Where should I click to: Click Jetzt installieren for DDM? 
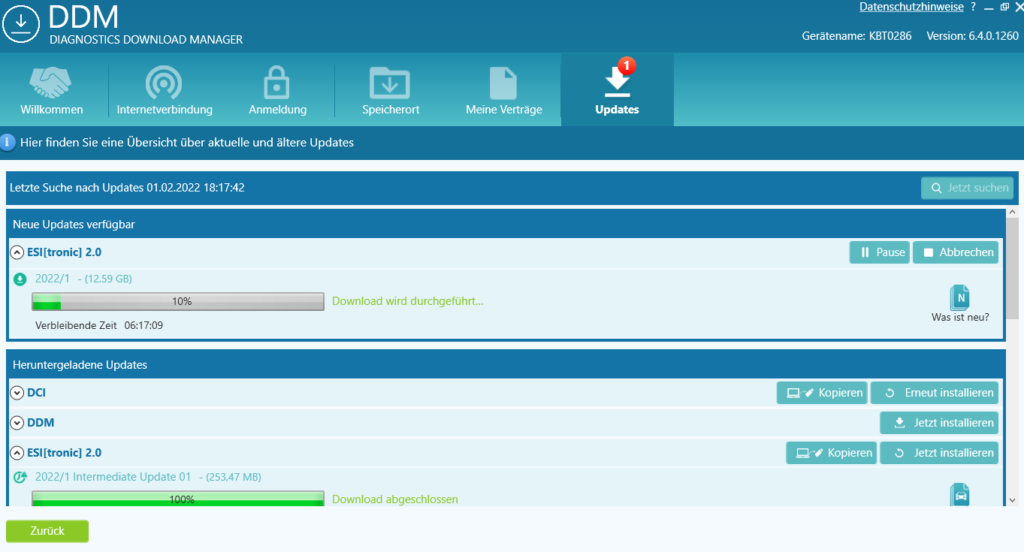pyautogui.click(x=939, y=423)
